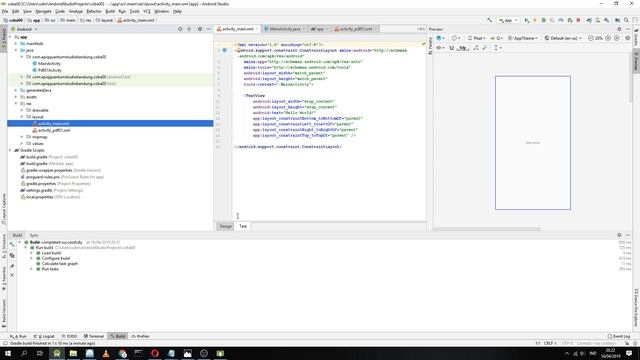Screen dimensions: 640x360
Task: Open the Profiler tool window
Action: tap(140, 336)
